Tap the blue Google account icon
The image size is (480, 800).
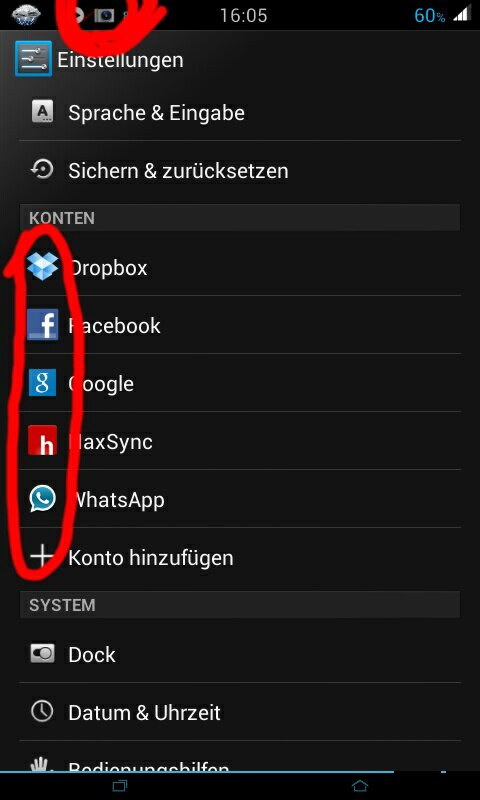(x=42, y=383)
